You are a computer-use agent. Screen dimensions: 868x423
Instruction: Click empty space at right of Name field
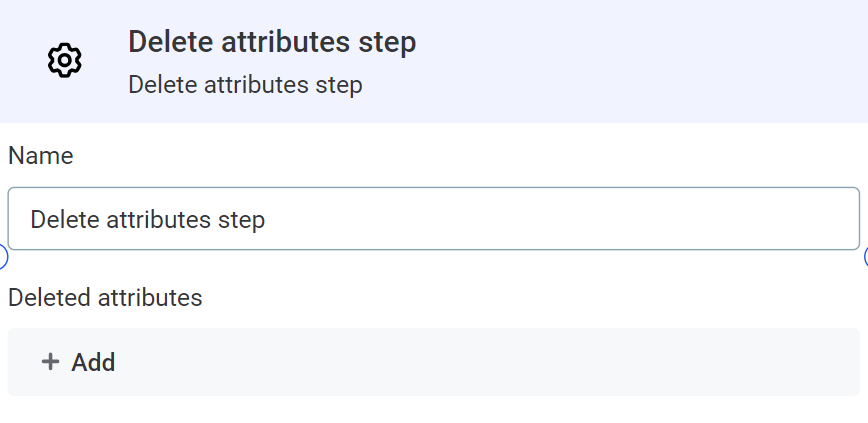coord(650,219)
